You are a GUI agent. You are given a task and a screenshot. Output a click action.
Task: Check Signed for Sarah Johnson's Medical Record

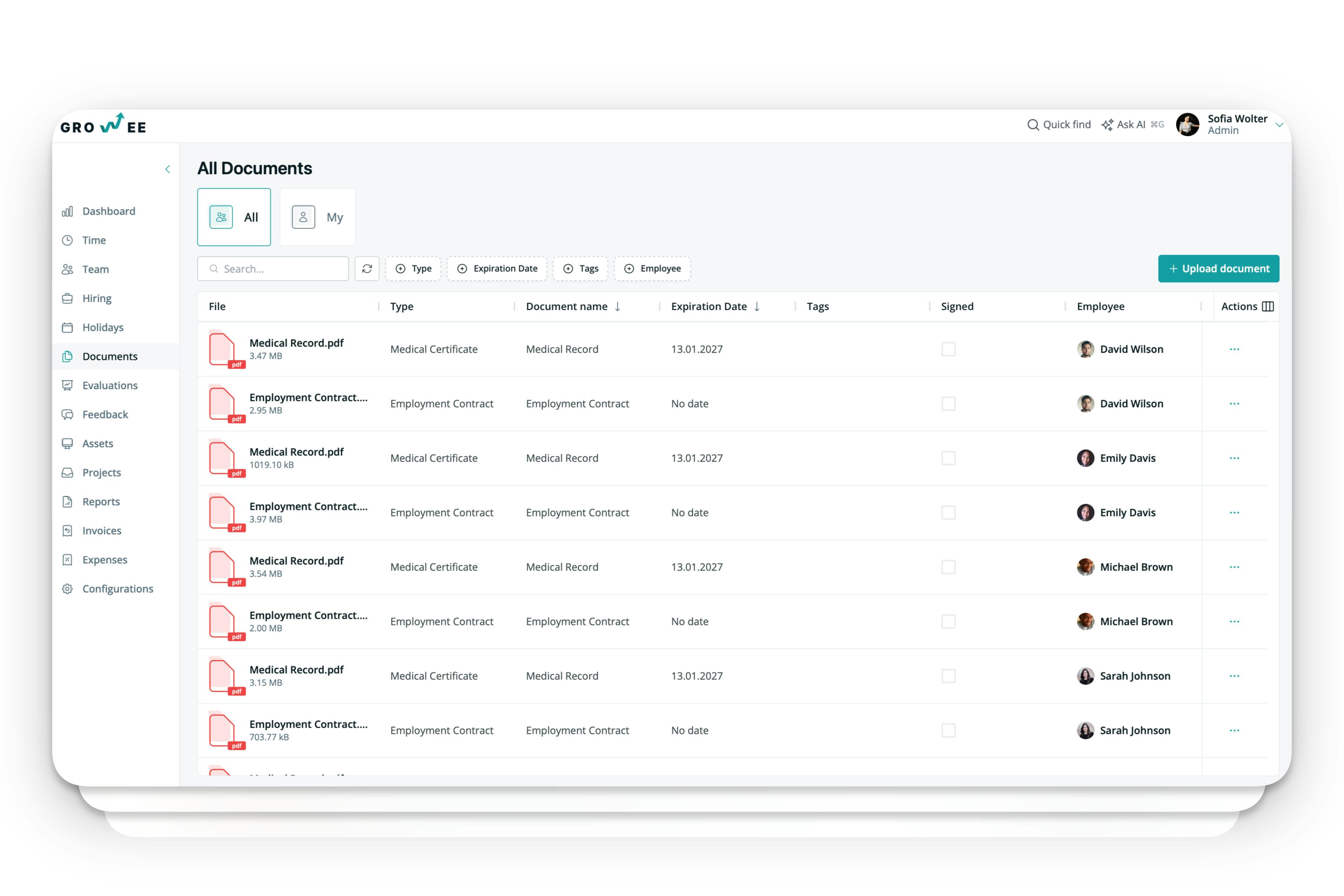coord(948,675)
